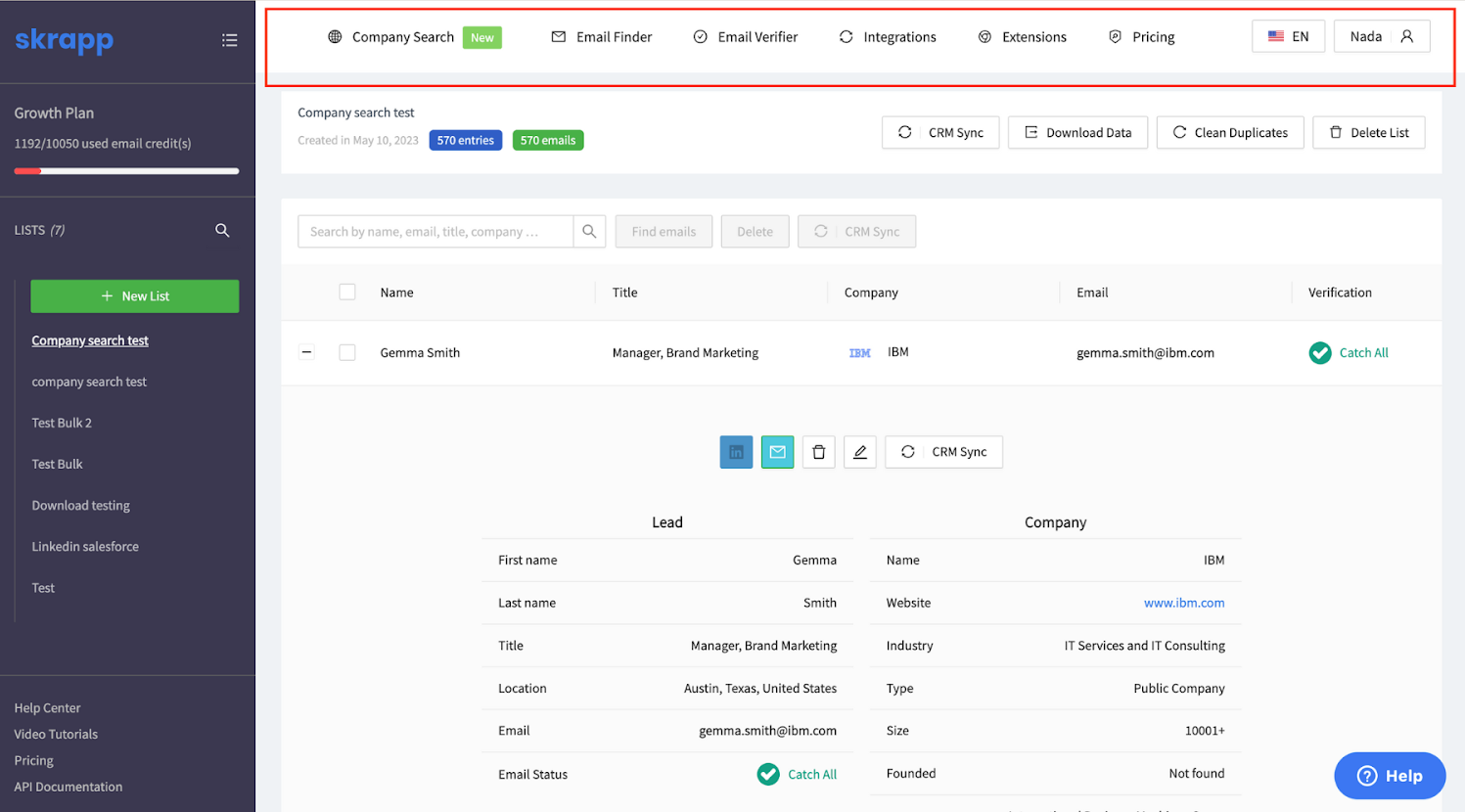Screen dimensions: 1465x812
Task: Click the Skrapp logo
Action: [65, 40]
